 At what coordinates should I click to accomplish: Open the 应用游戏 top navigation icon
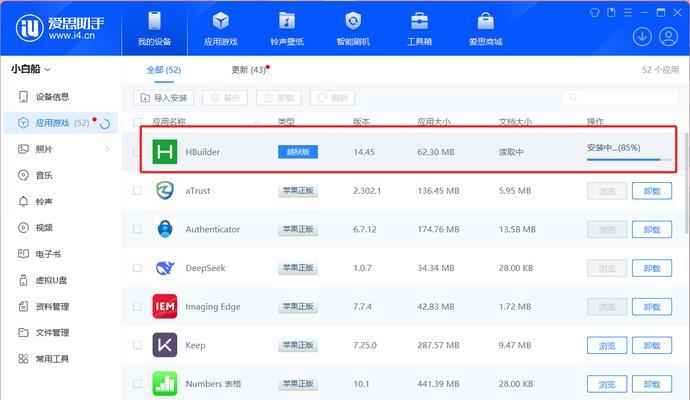(220, 21)
